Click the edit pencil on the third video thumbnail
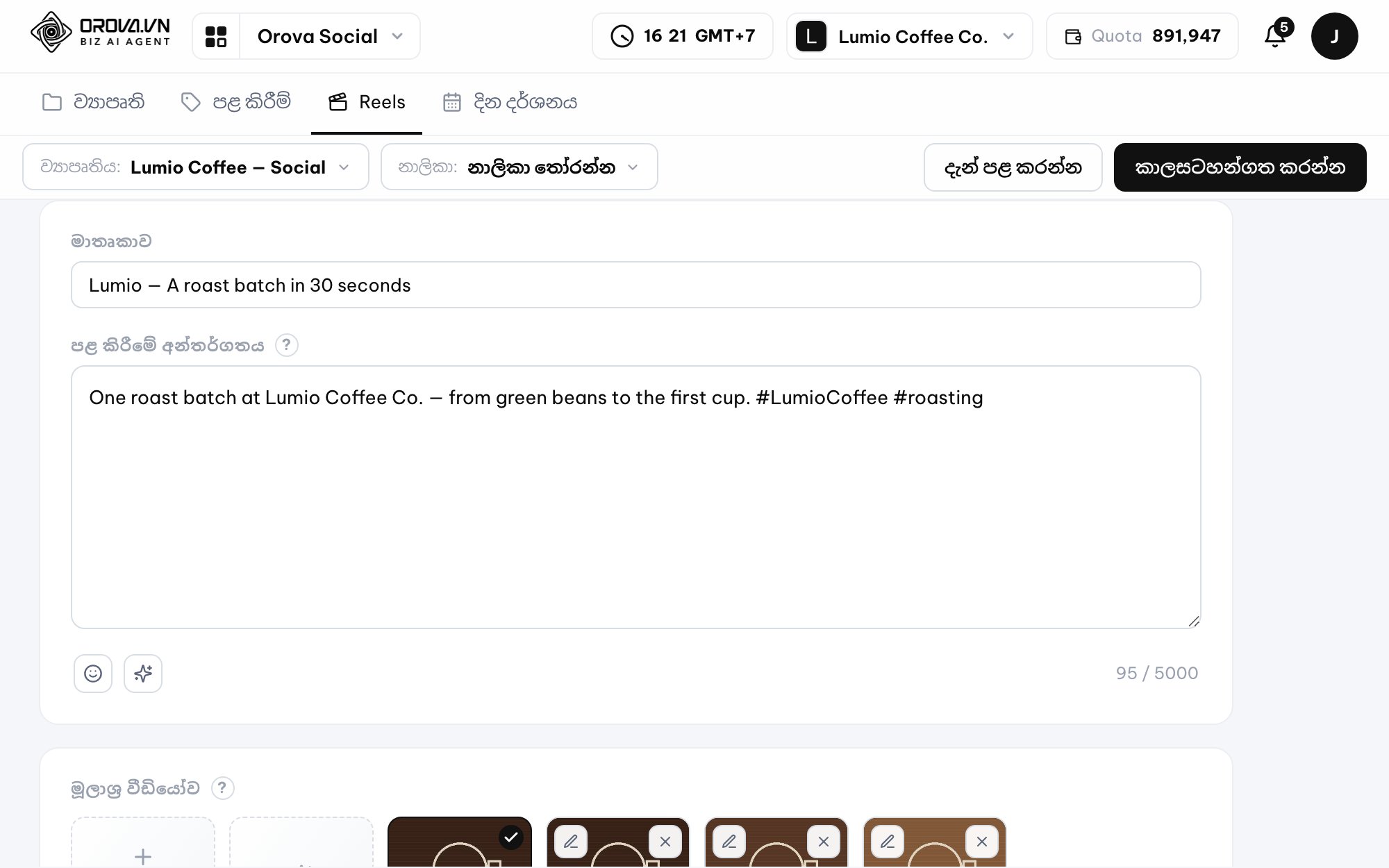This screenshot has width=1389, height=868. click(x=729, y=842)
